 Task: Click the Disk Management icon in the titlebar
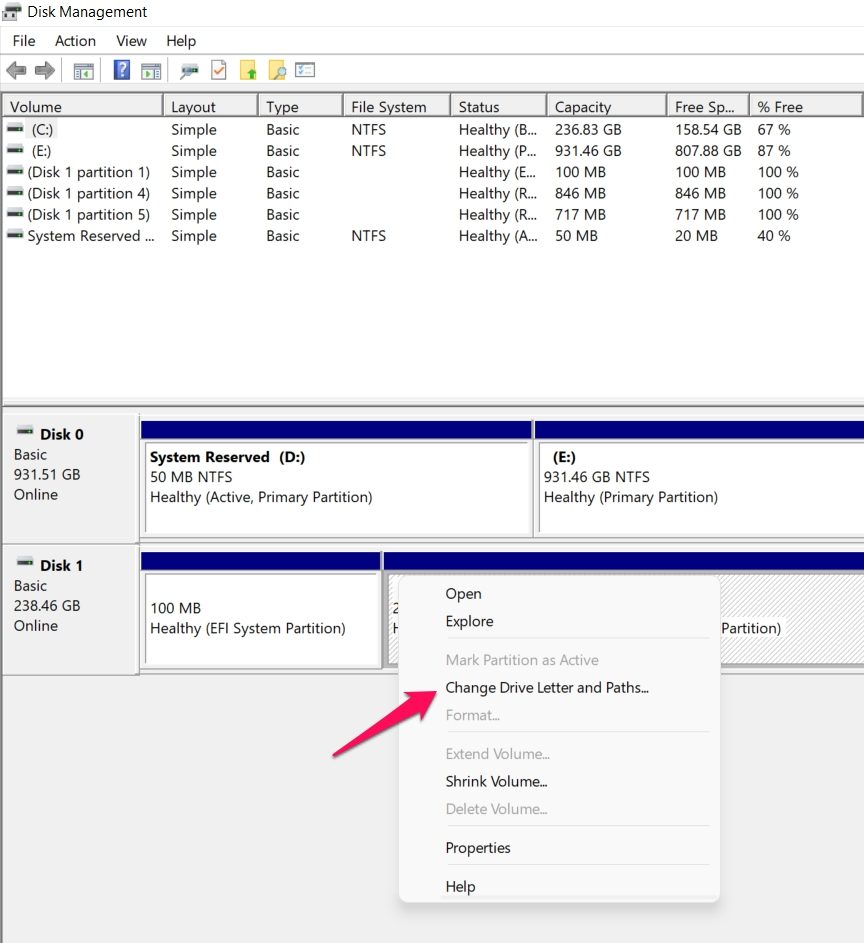point(12,12)
